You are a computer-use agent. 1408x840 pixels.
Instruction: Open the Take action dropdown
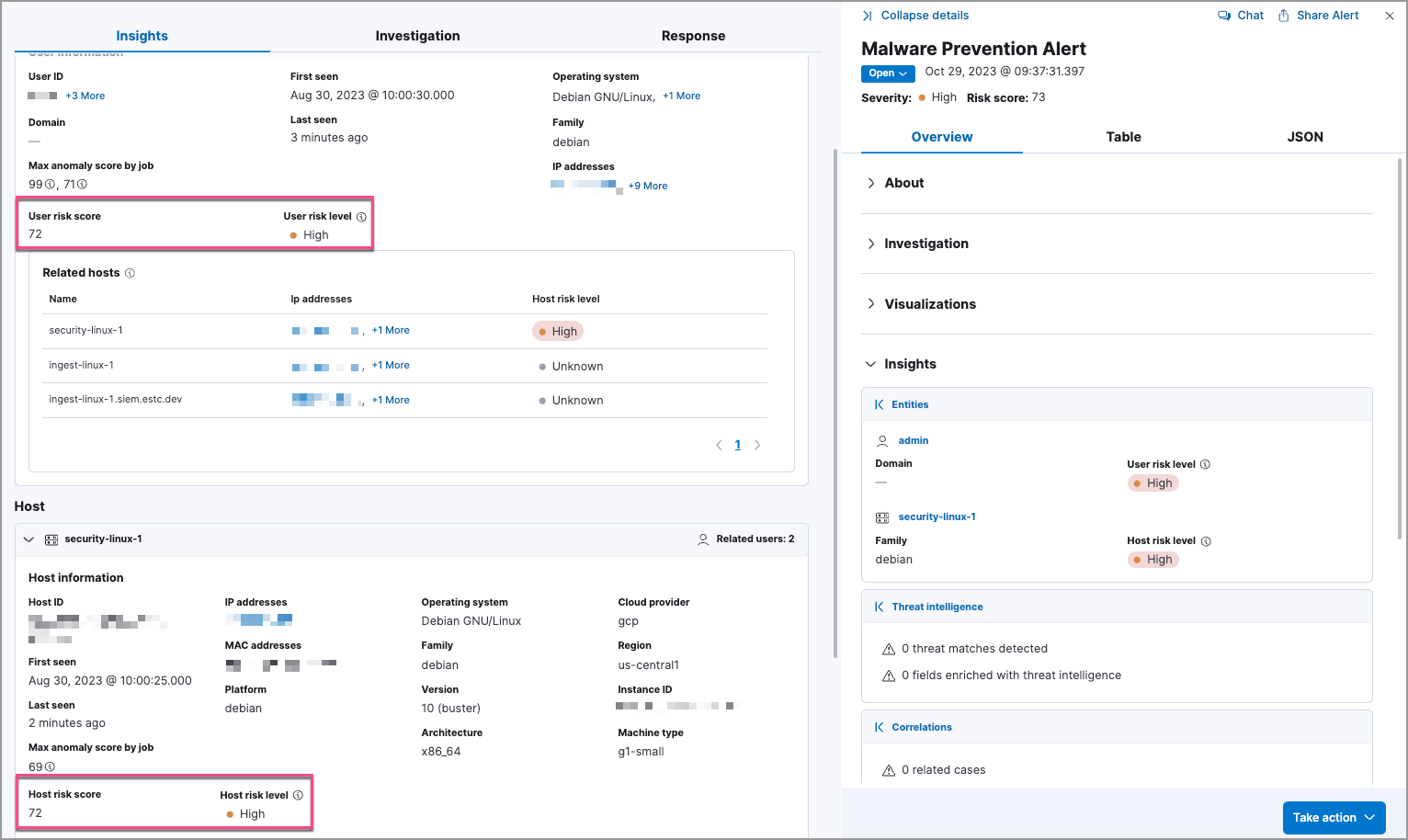tap(1334, 817)
